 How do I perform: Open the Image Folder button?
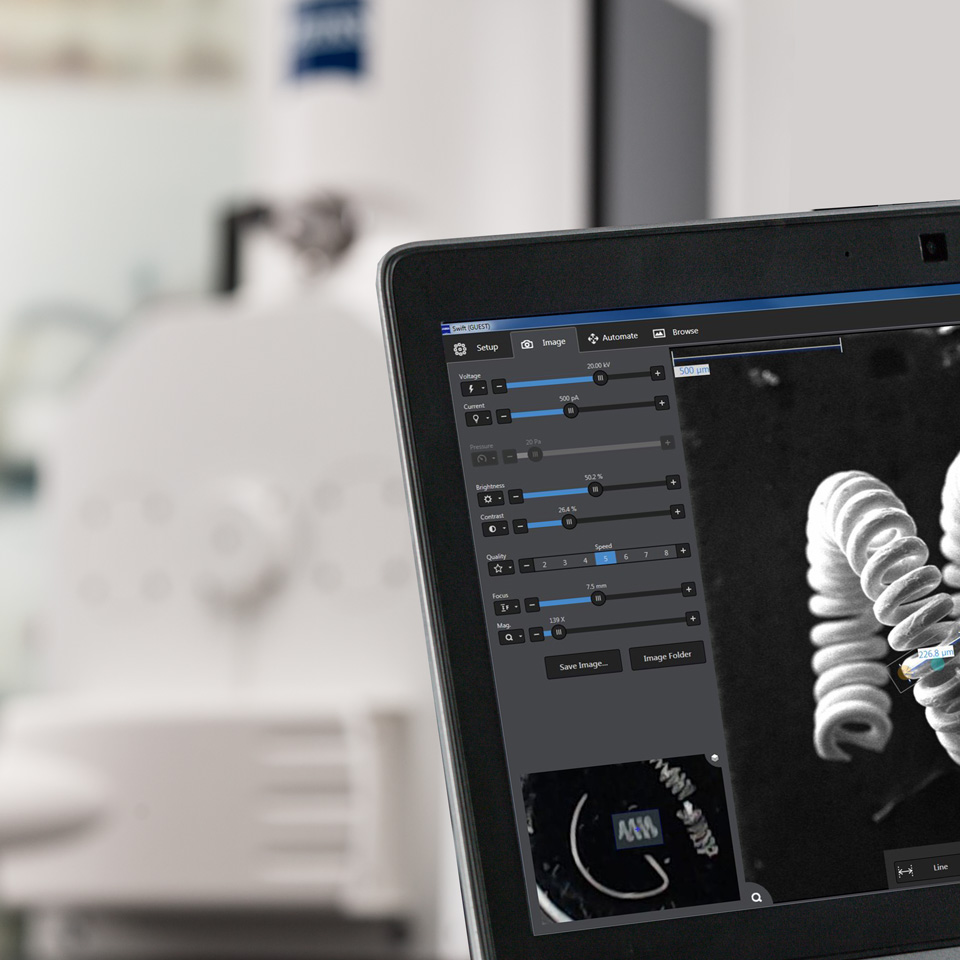[x=667, y=657]
